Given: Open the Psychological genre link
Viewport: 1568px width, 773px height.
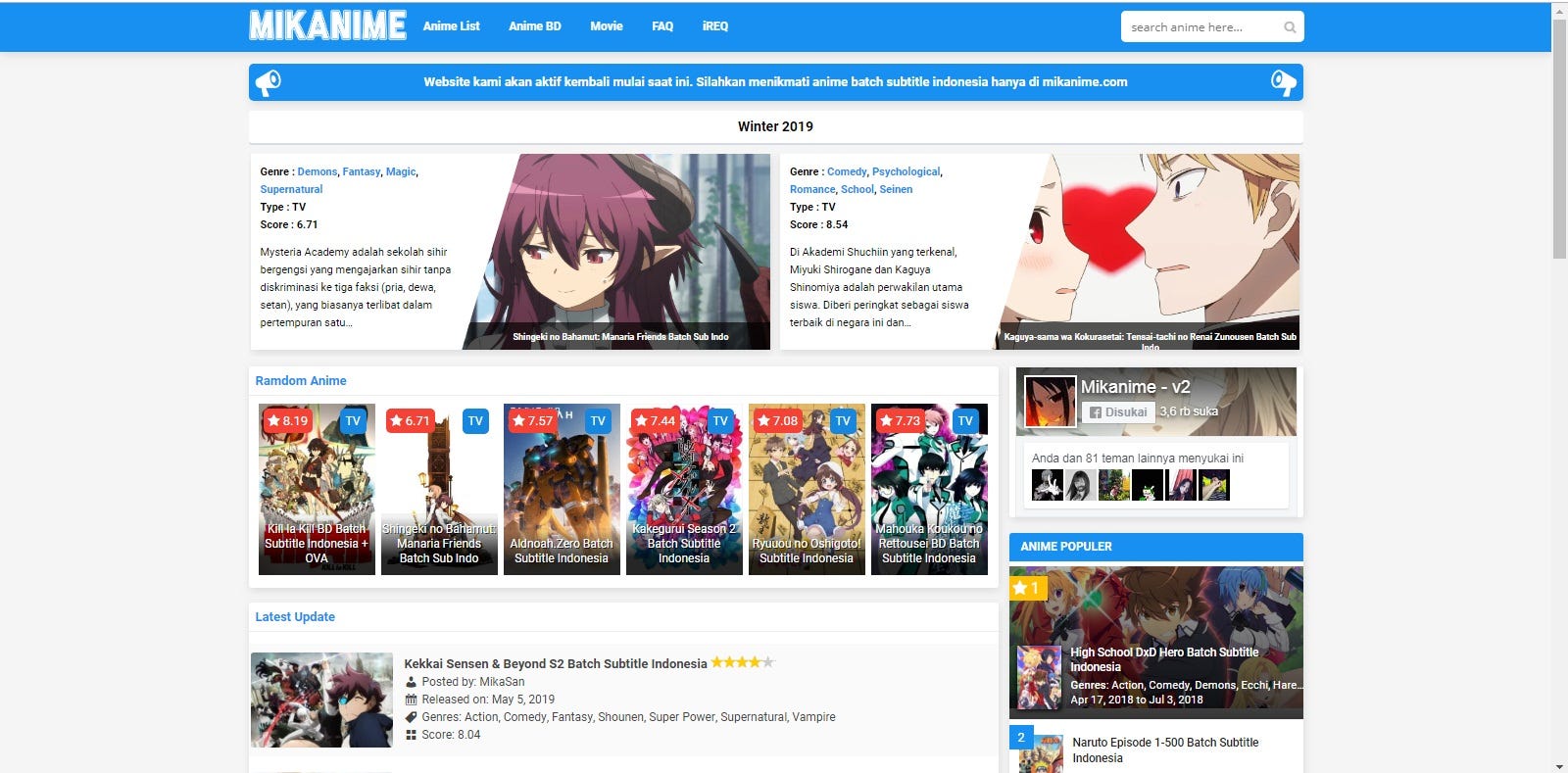Looking at the screenshot, I should 906,171.
